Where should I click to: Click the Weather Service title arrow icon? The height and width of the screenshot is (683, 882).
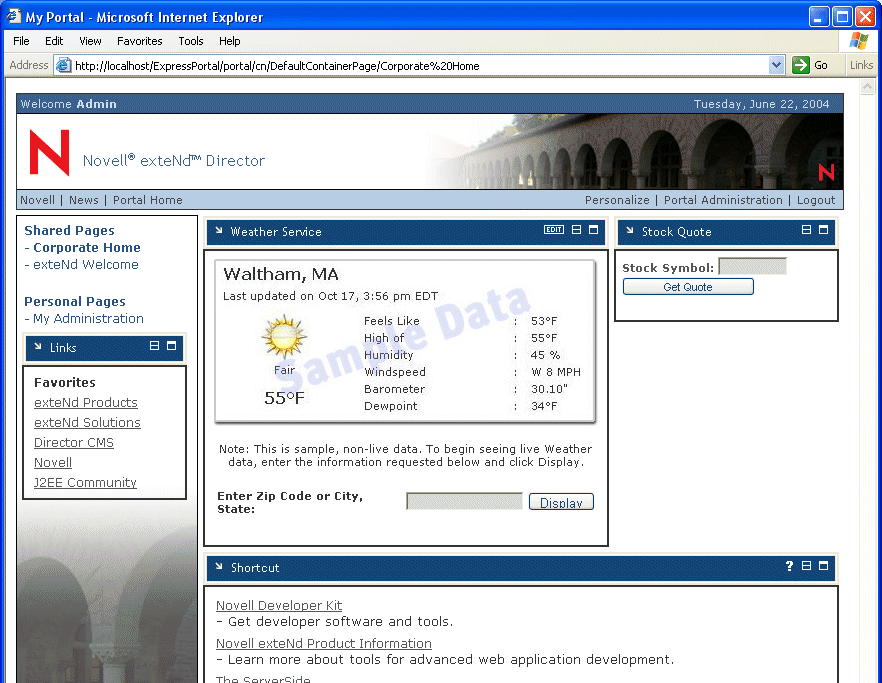coord(219,231)
